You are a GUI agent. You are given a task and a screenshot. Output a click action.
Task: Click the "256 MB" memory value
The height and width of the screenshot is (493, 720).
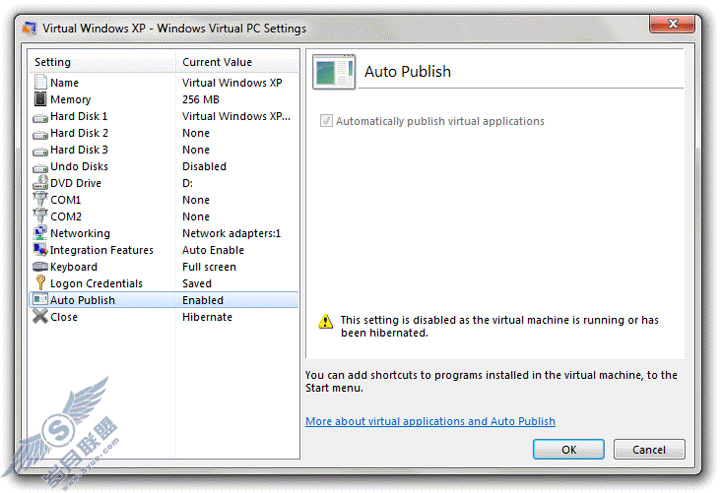tap(201, 100)
